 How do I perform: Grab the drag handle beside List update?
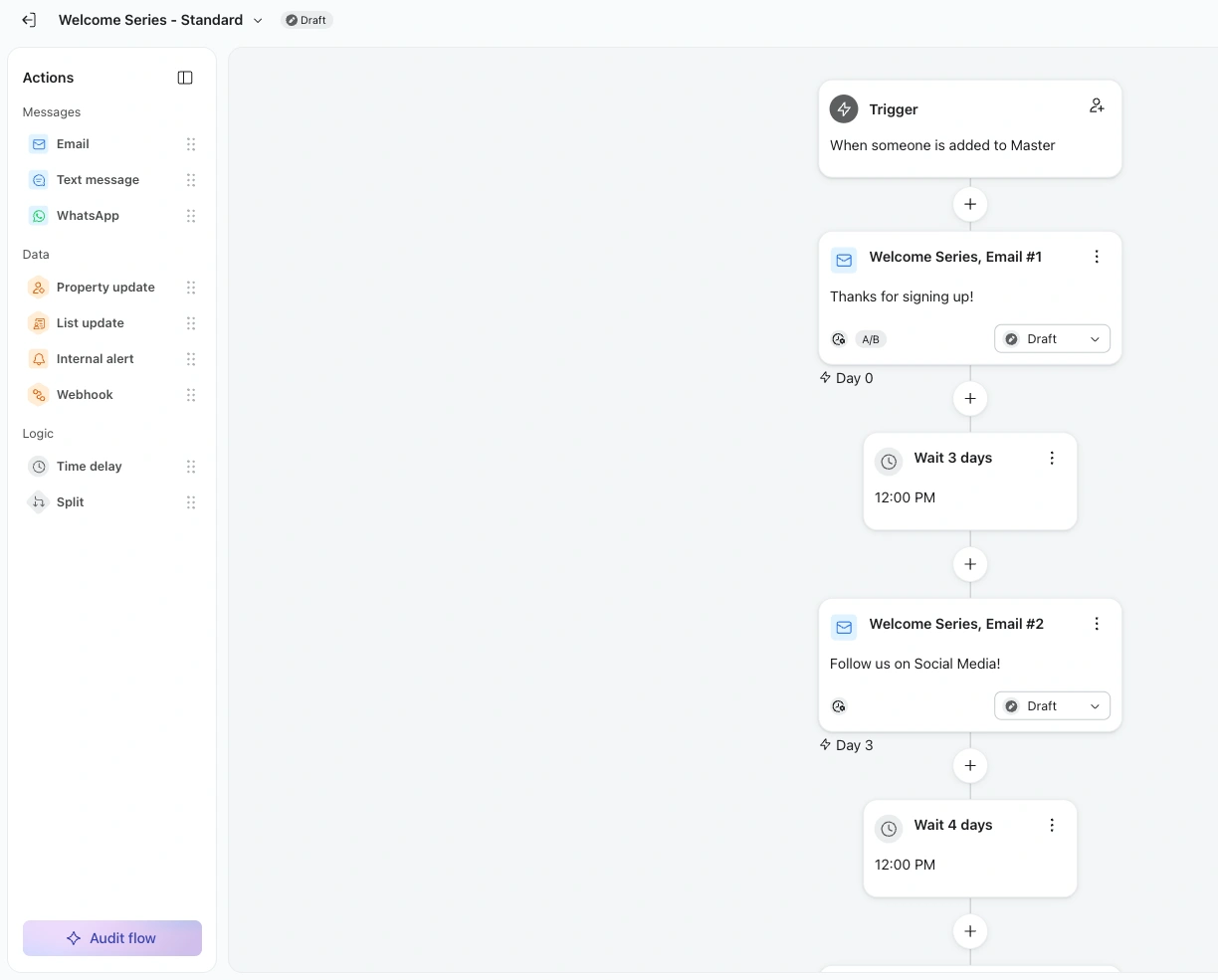191,323
